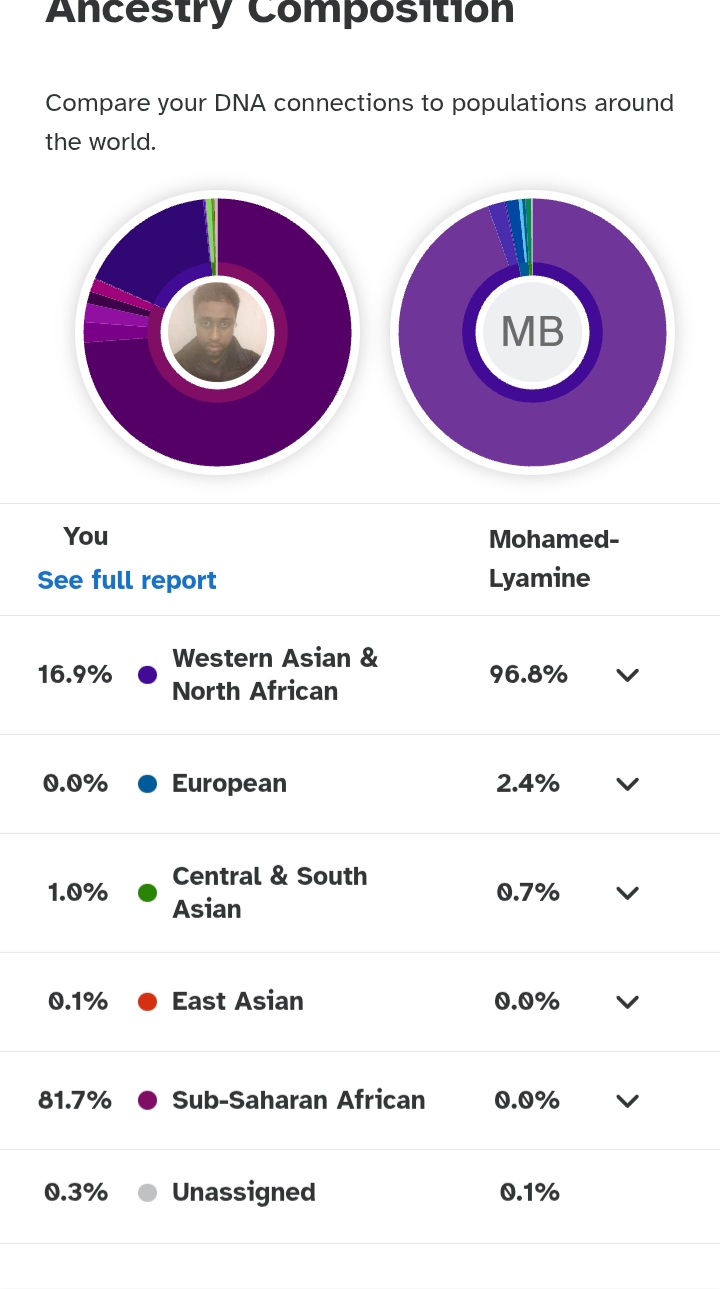Screen dimensions: 720x1289
Task: Expand the East Asian row chevron
Action: click(x=627, y=1002)
